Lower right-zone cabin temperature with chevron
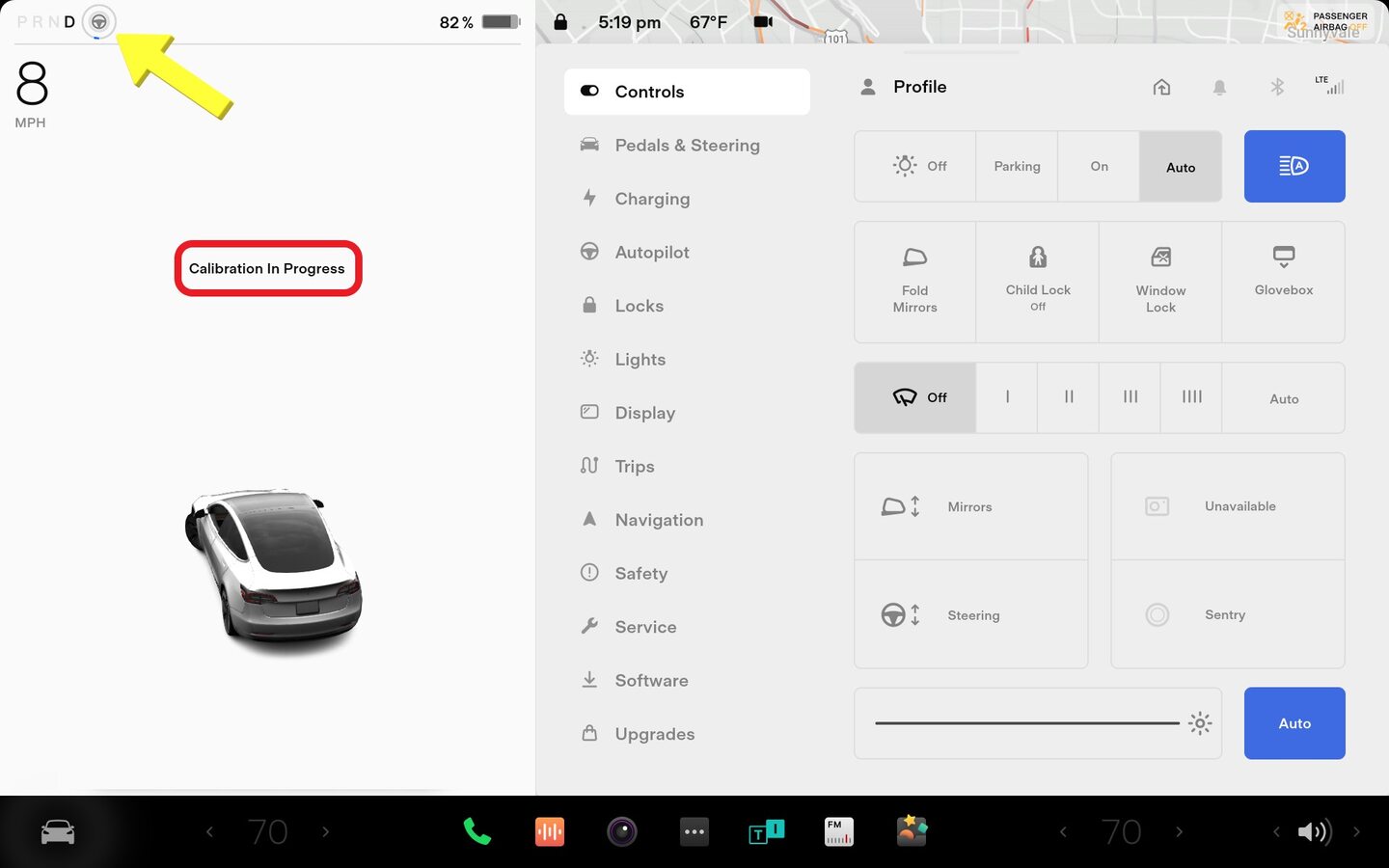This screenshot has width=1389, height=868. point(1063,831)
